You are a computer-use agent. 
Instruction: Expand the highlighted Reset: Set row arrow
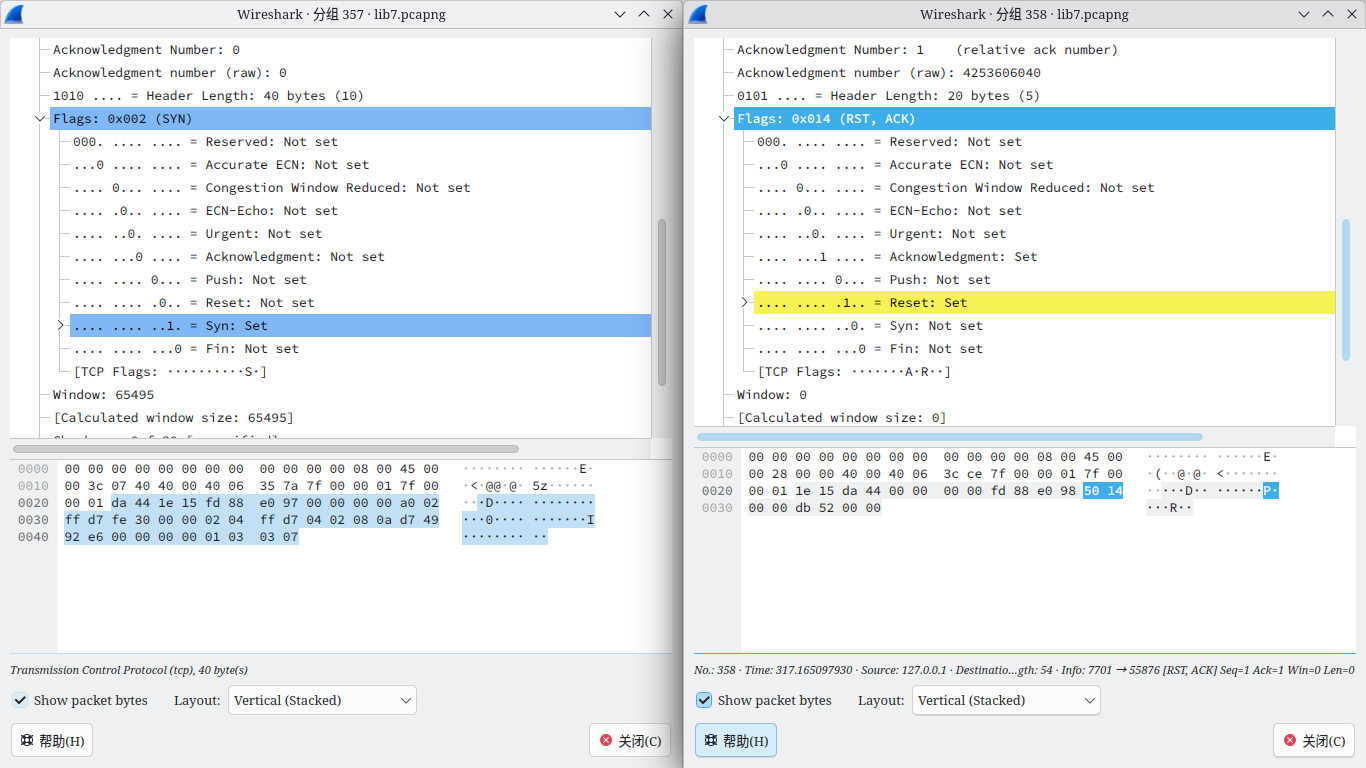(744, 303)
